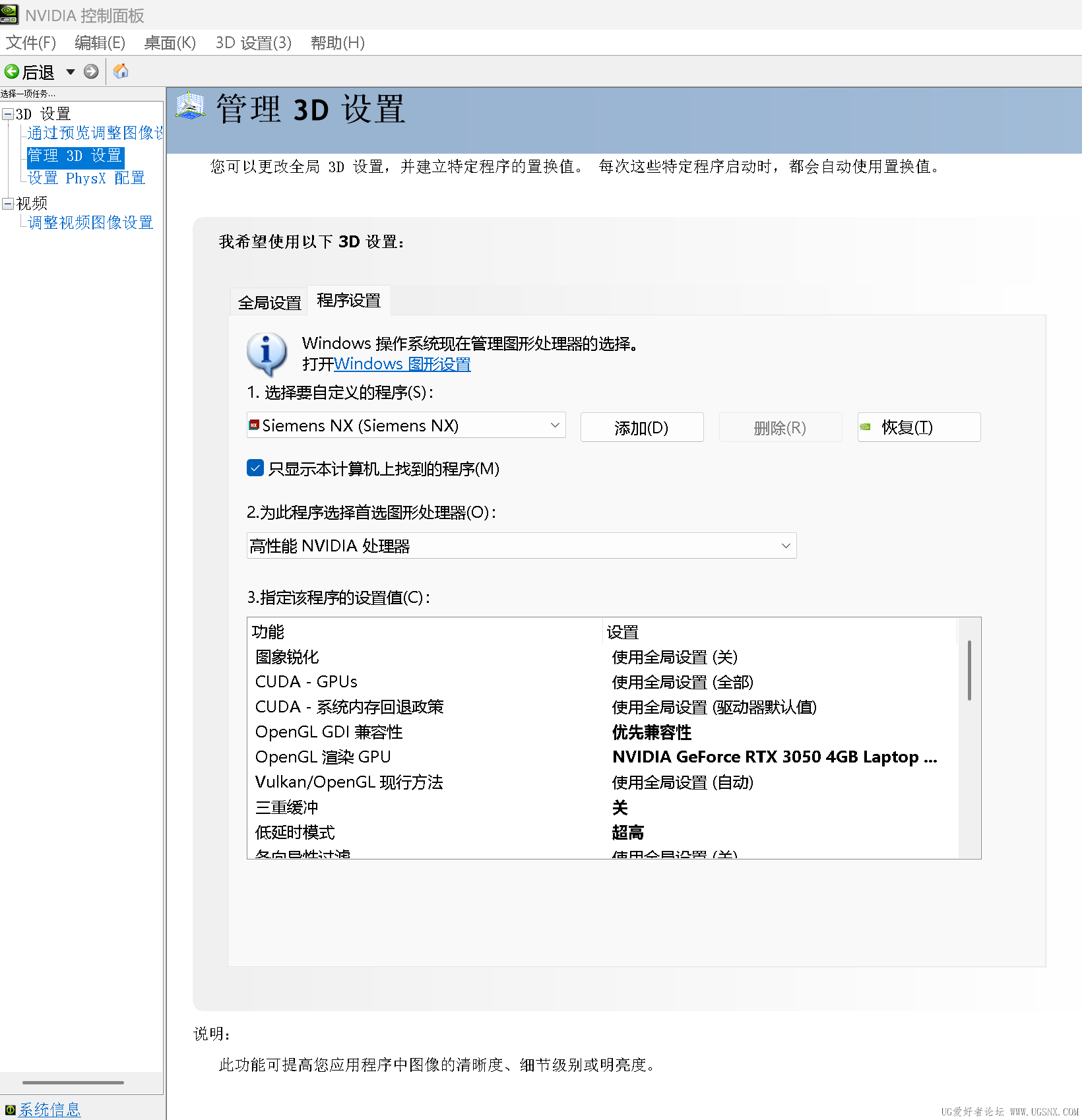Click the Home icon in the toolbar

121,71
